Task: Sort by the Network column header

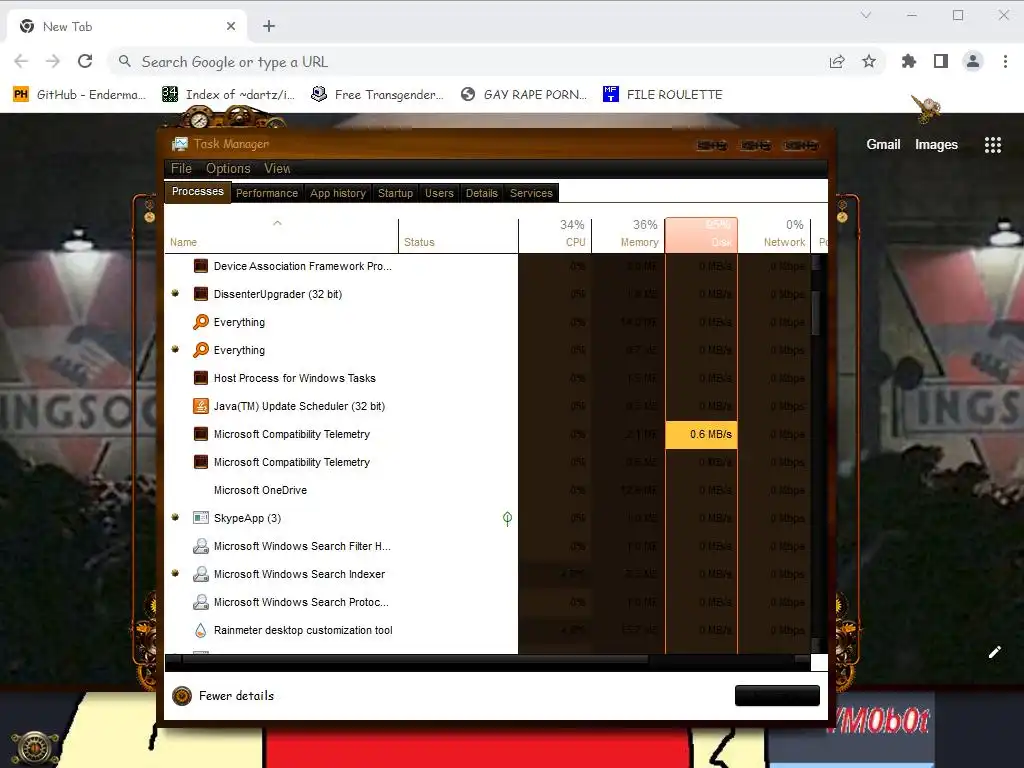Action: coord(774,235)
